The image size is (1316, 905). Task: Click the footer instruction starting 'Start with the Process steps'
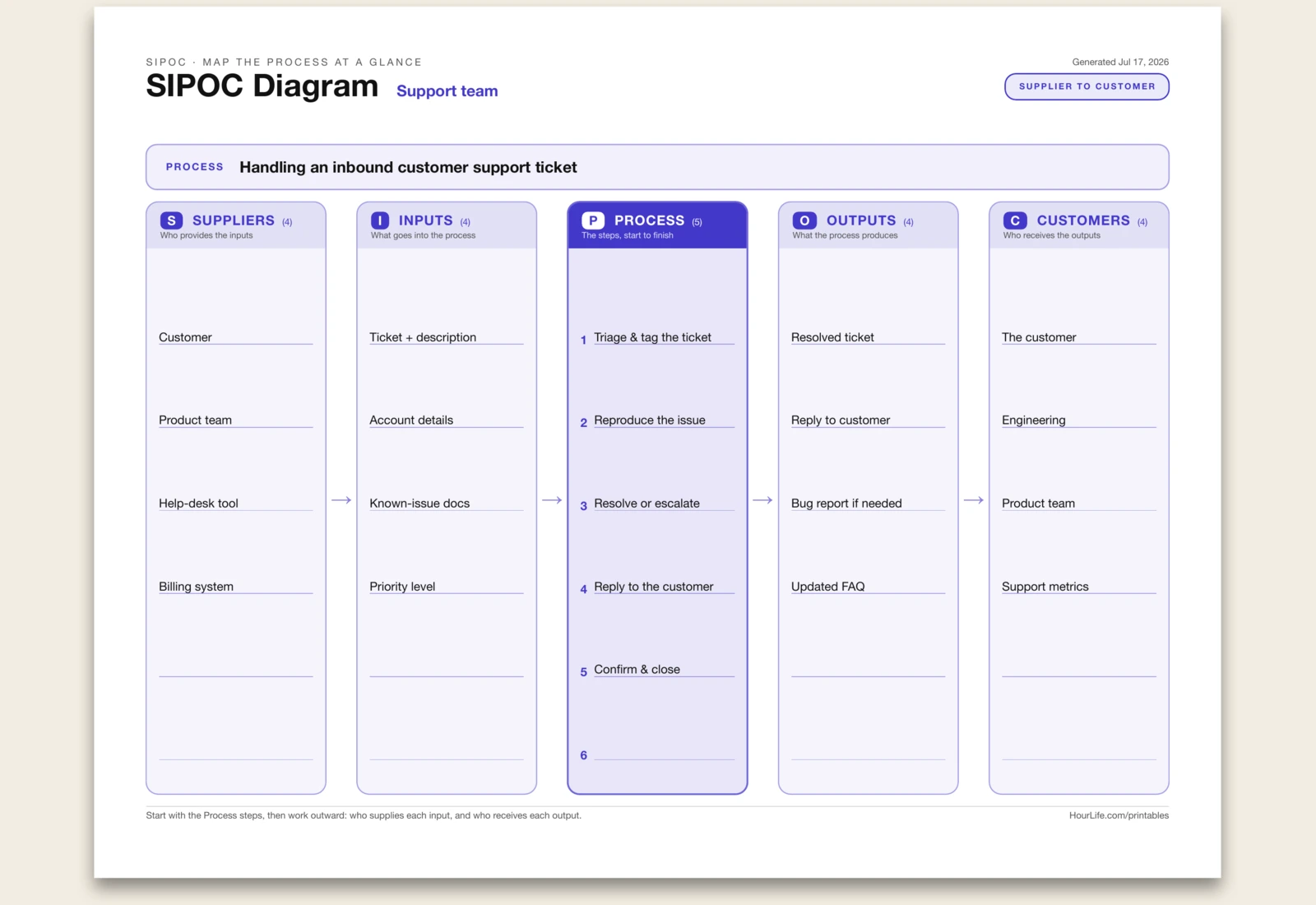(364, 815)
